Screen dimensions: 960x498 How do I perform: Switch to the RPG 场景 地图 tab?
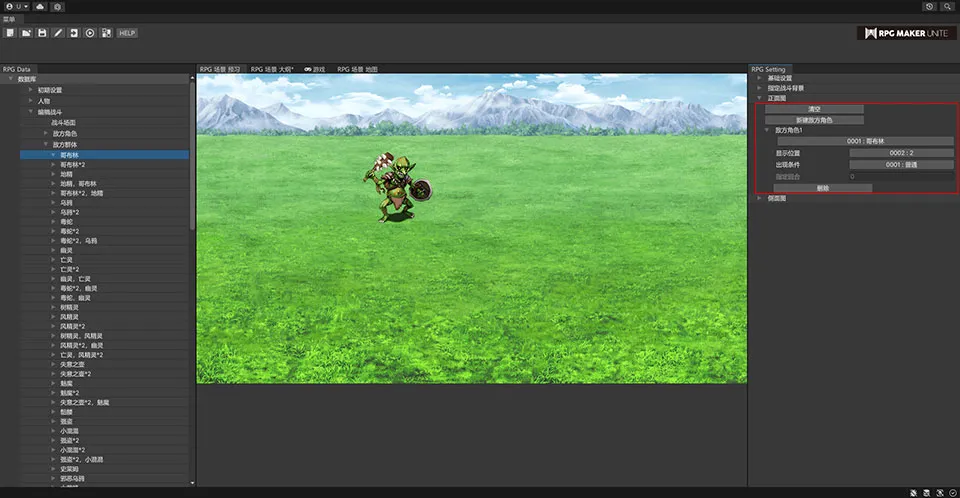point(357,69)
